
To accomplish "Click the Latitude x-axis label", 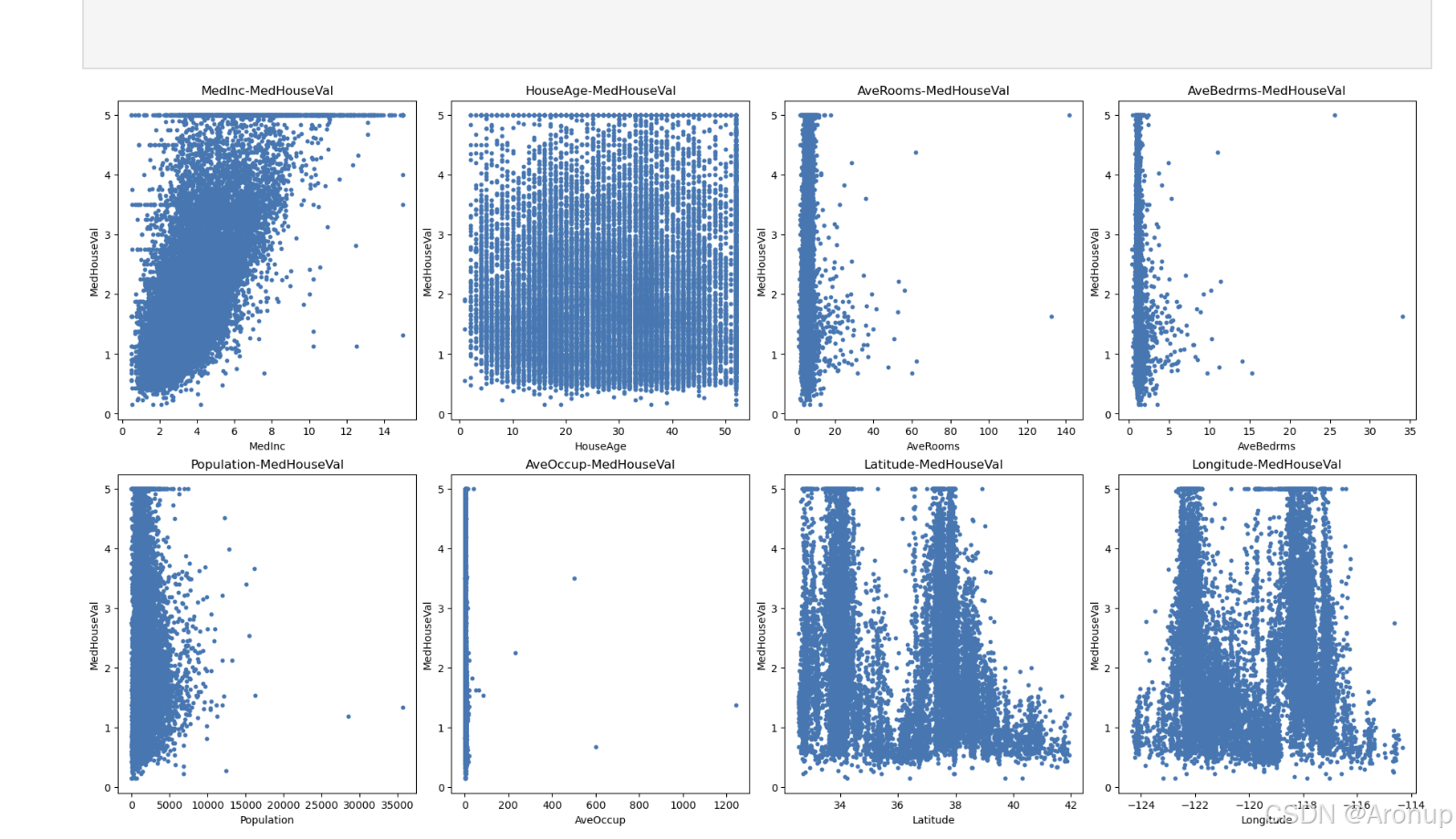I will [933, 820].
